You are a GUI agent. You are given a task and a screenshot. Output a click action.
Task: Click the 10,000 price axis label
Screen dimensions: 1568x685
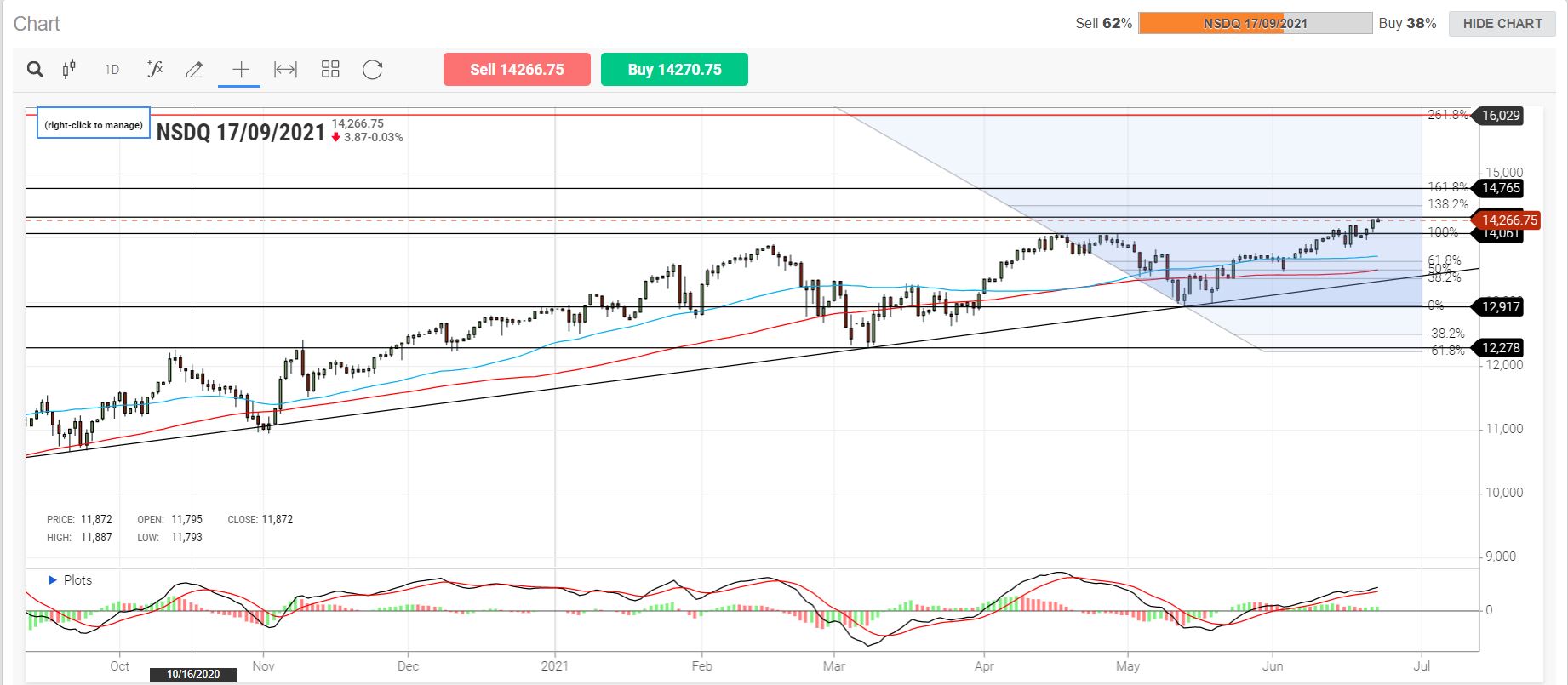1504,493
